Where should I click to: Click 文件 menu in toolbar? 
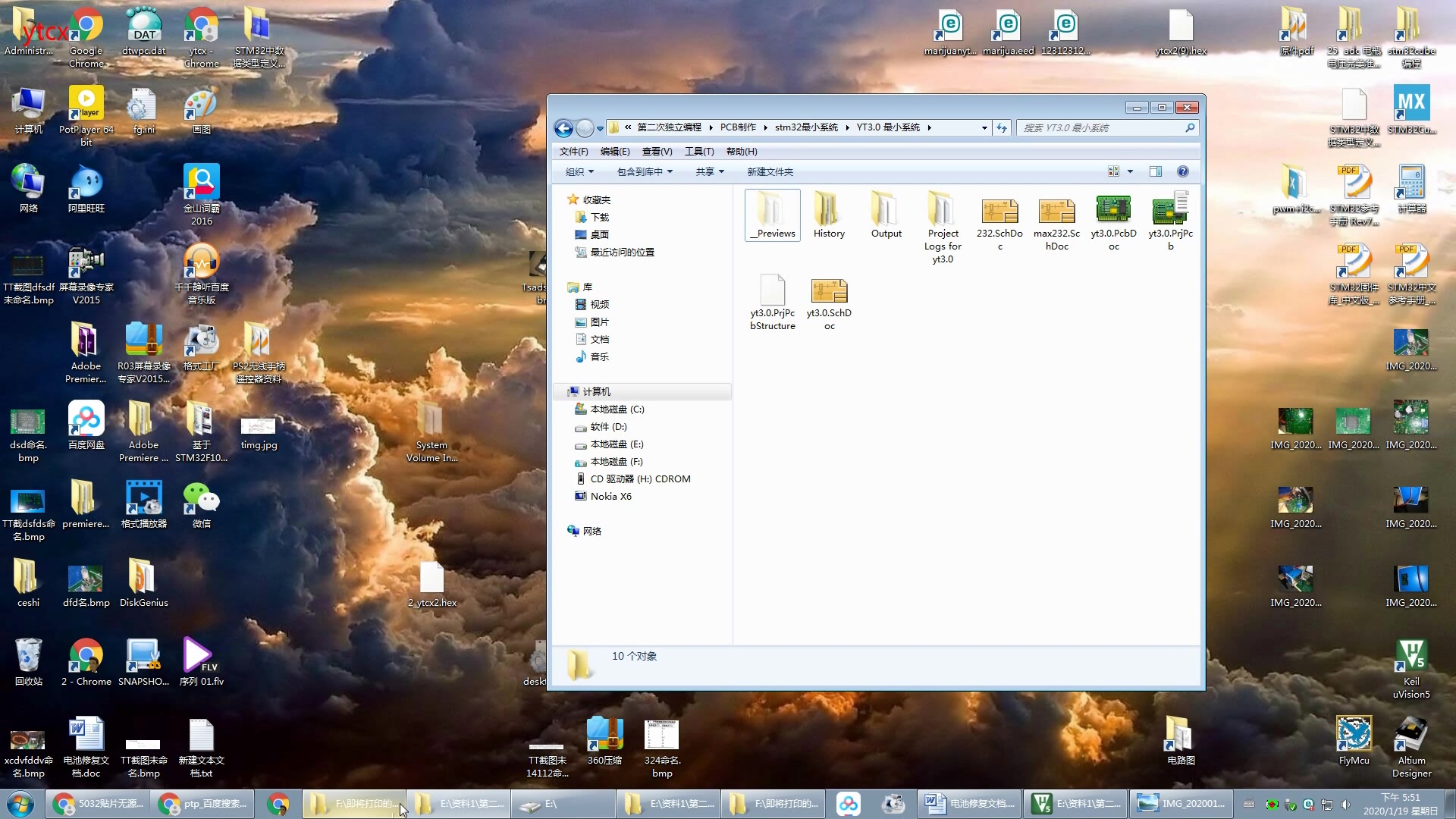click(573, 151)
